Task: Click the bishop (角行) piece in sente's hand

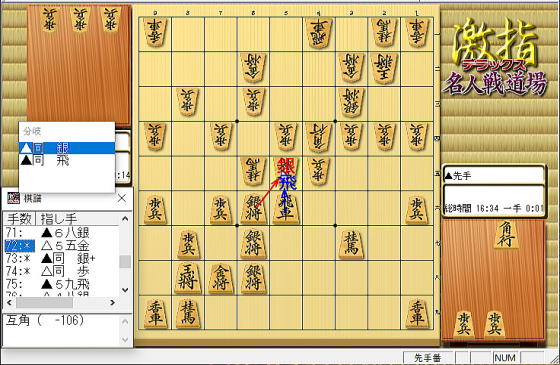Action: (x=506, y=235)
